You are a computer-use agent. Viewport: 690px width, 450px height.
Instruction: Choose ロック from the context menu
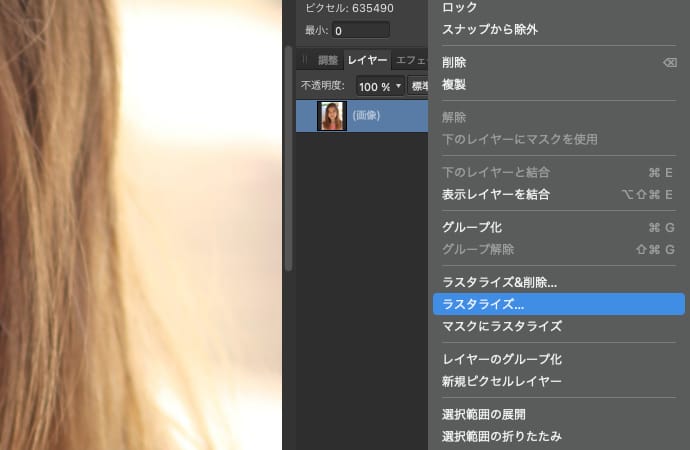(460, 8)
